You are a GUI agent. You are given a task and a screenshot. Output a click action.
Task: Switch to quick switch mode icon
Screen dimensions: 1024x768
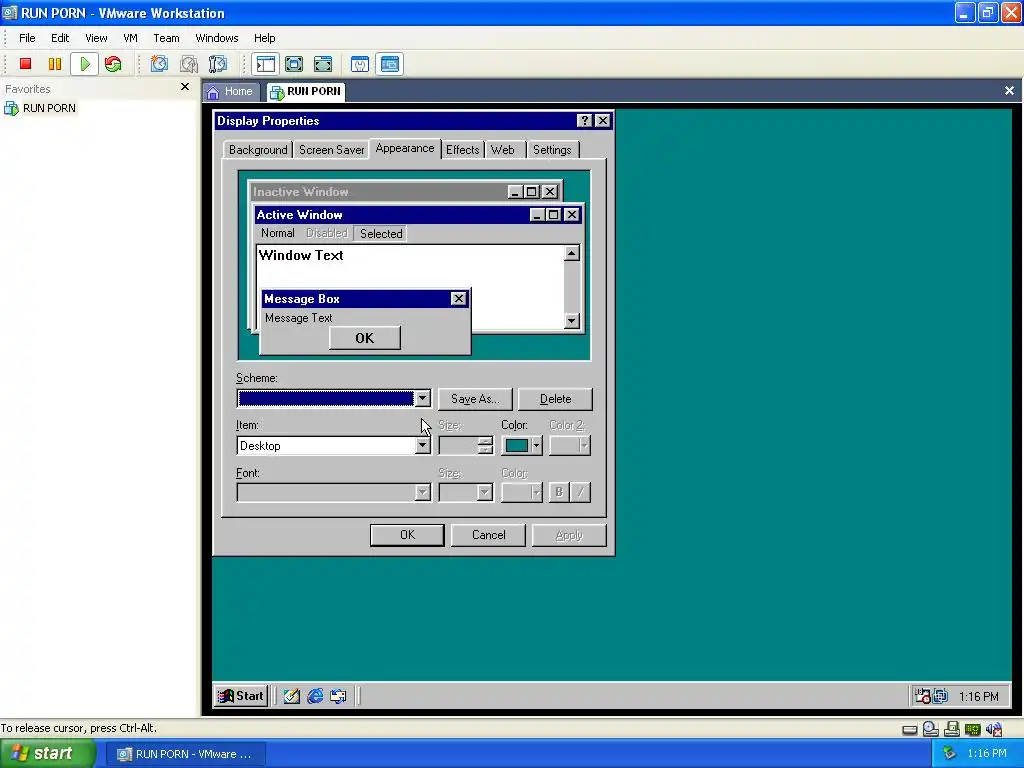(295, 64)
